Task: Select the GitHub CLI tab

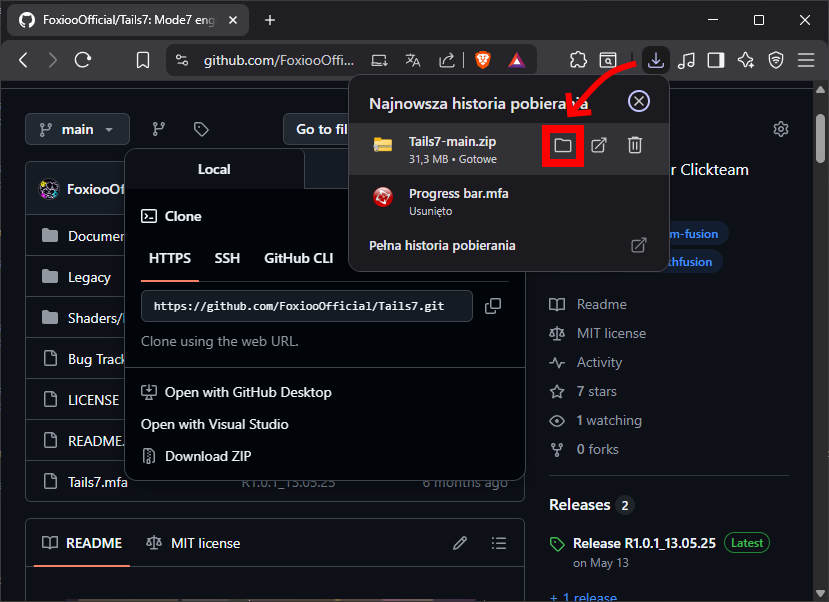Action: coord(298,258)
